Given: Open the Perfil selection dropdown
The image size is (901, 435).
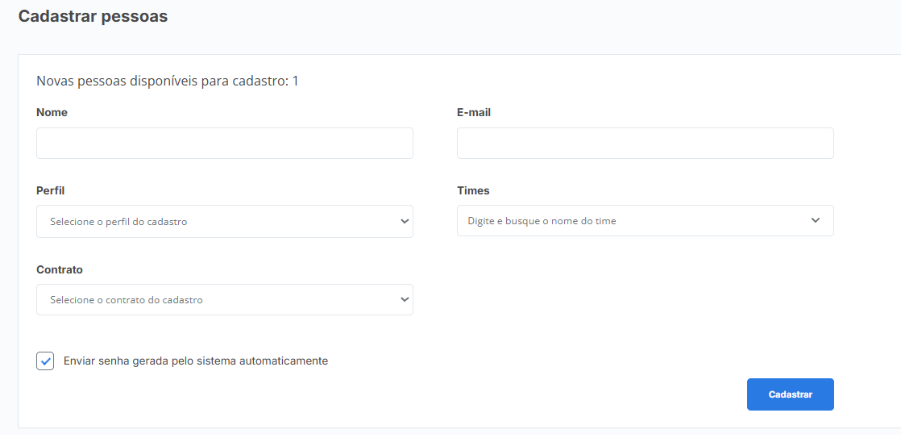Looking at the screenshot, I should (225, 221).
